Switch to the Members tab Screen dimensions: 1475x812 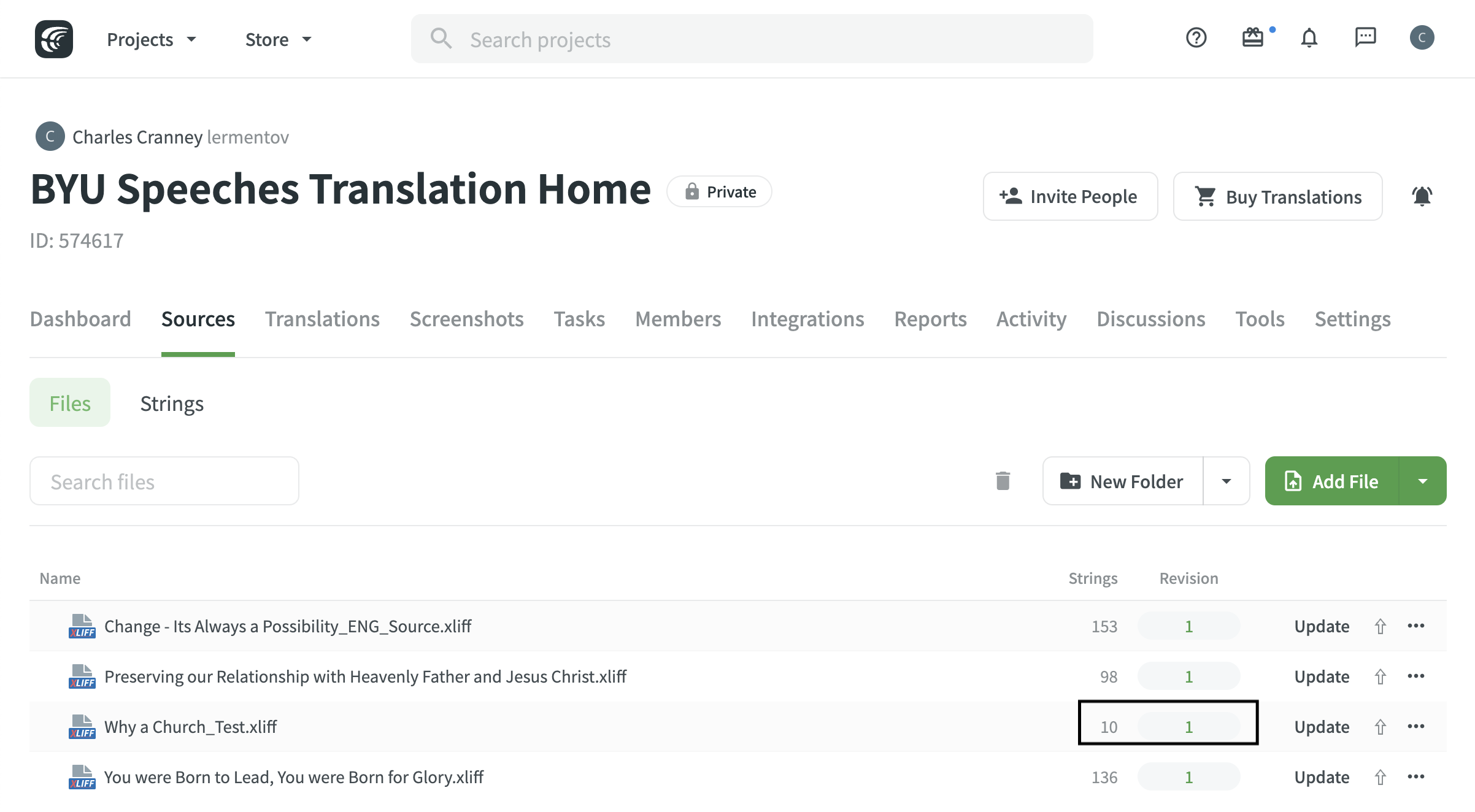point(678,319)
